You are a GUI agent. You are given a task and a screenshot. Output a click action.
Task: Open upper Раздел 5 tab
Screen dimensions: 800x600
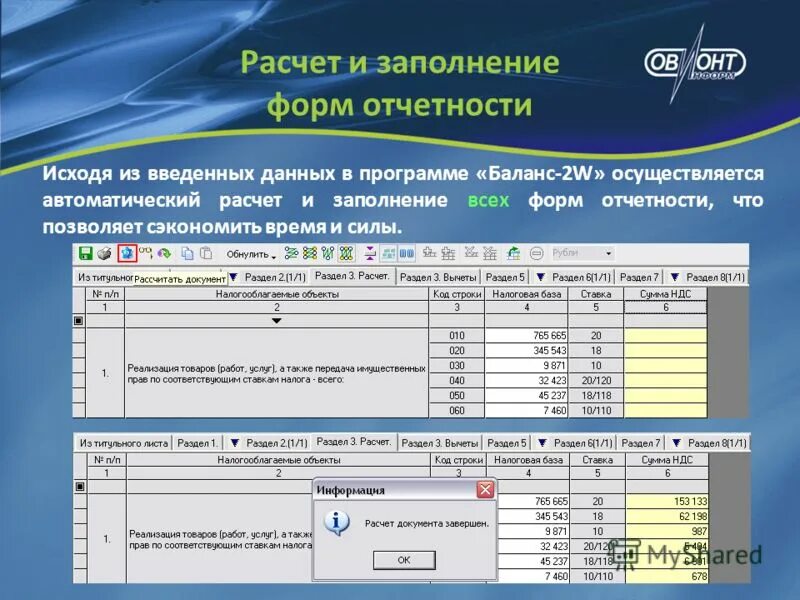coord(505,277)
